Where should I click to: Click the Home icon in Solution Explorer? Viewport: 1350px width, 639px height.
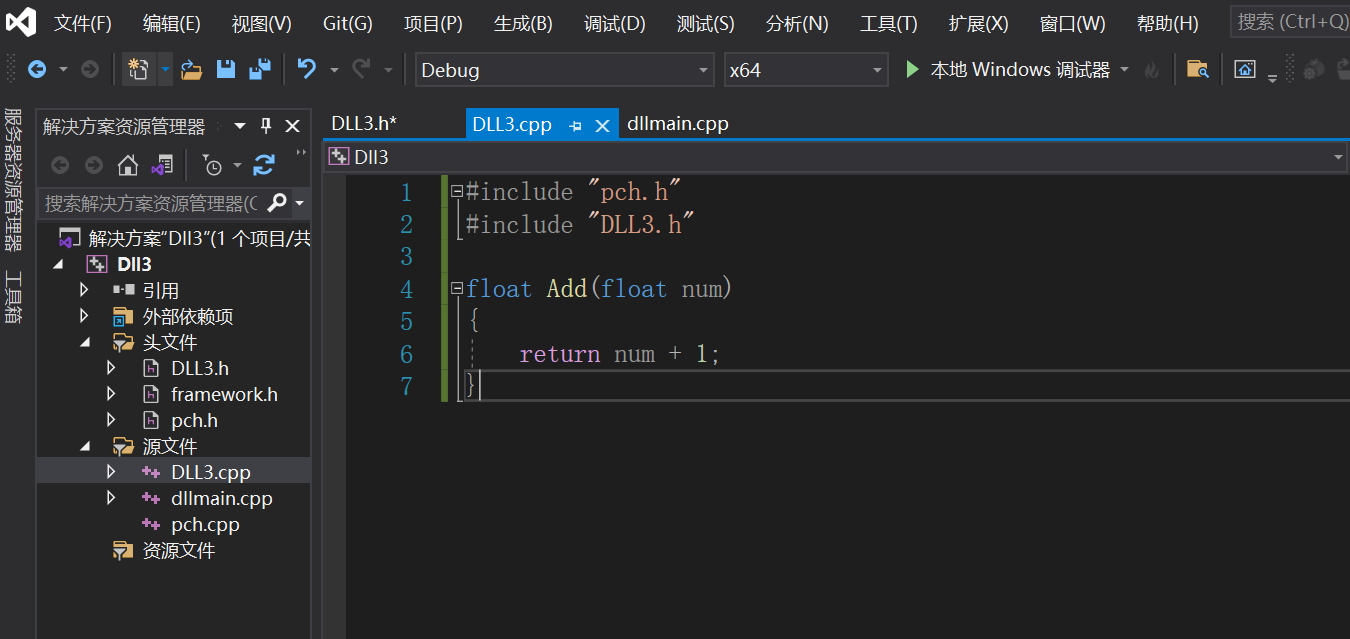[x=128, y=165]
